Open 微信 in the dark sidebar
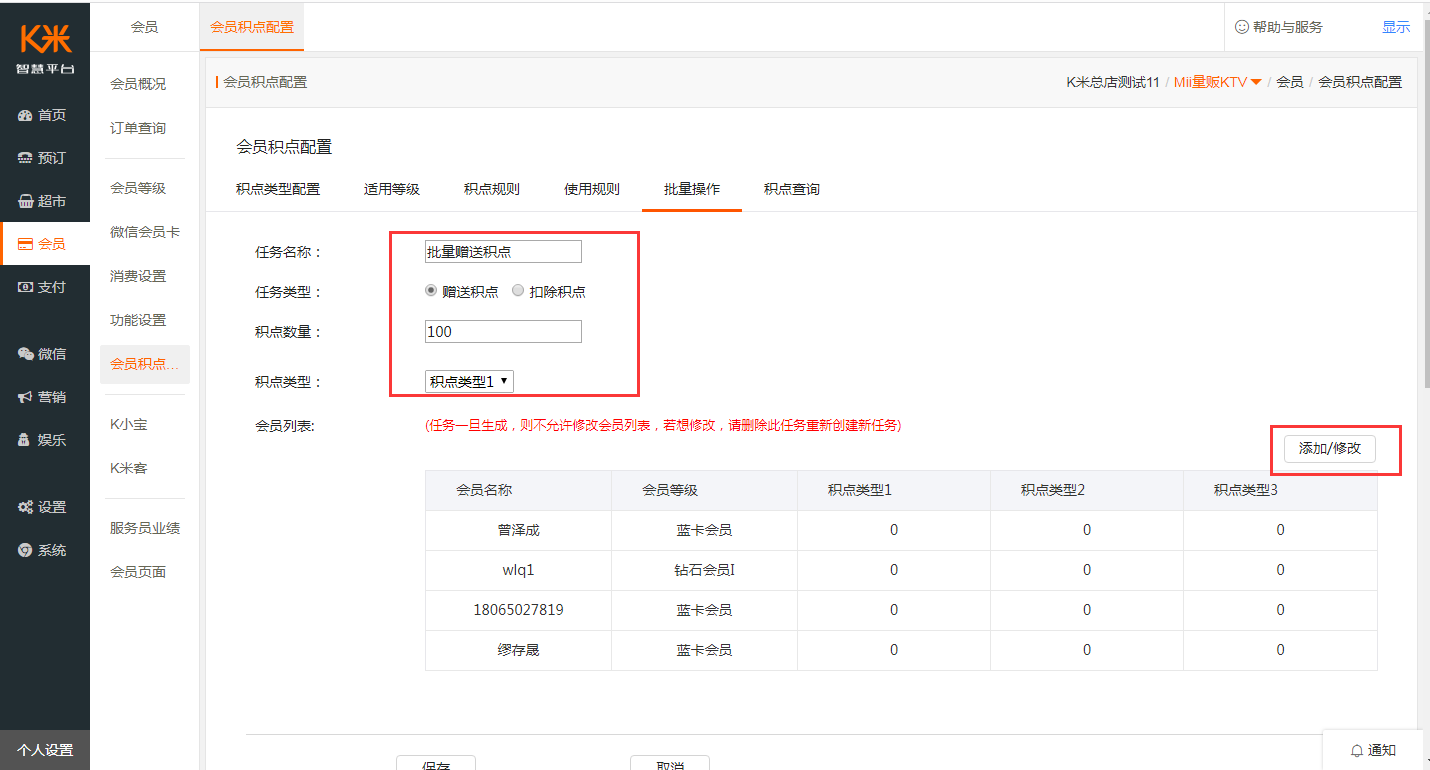The image size is (1430, 770). (45, 354)
